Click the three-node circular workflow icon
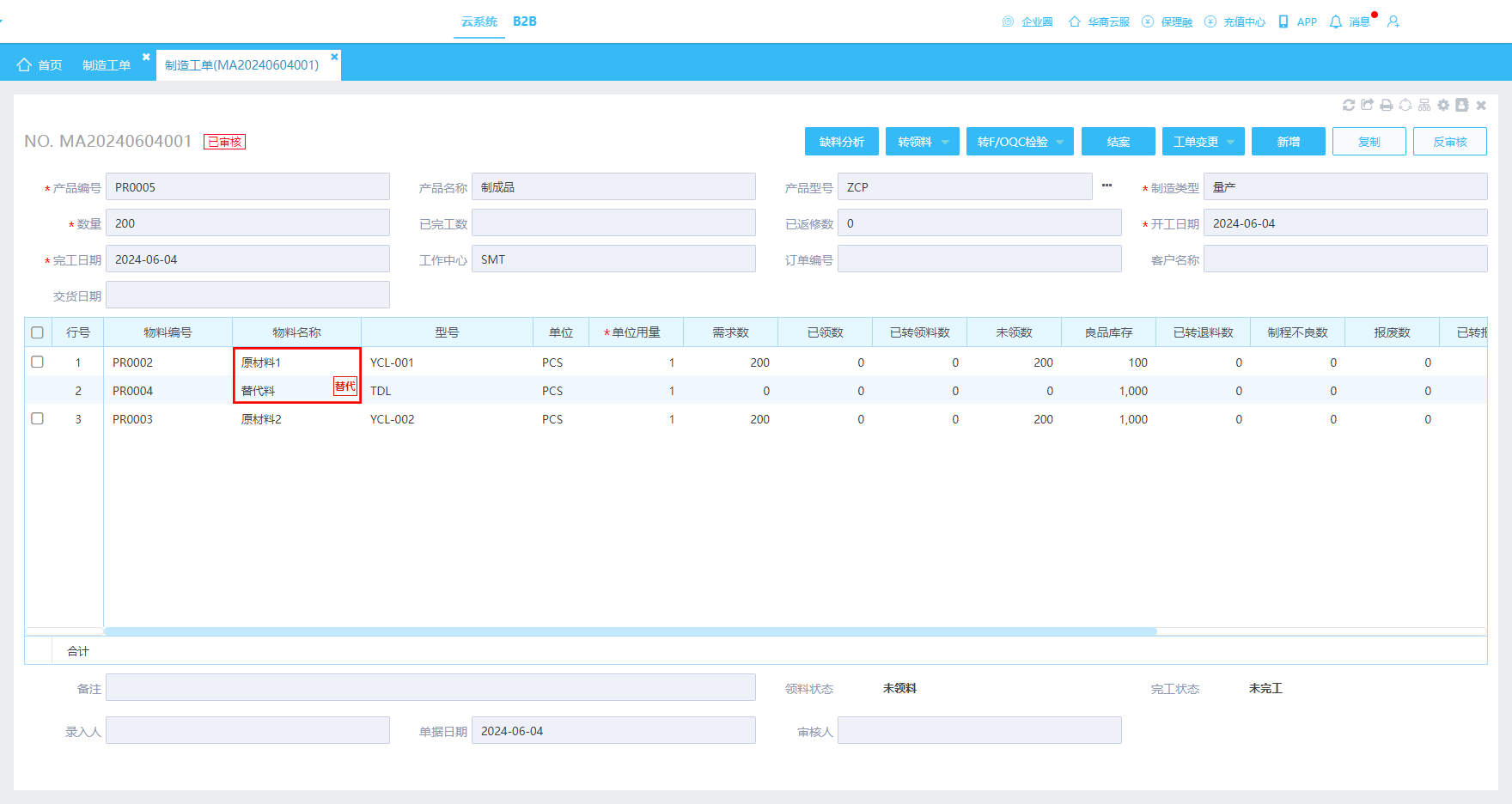 click(1405, 105)
